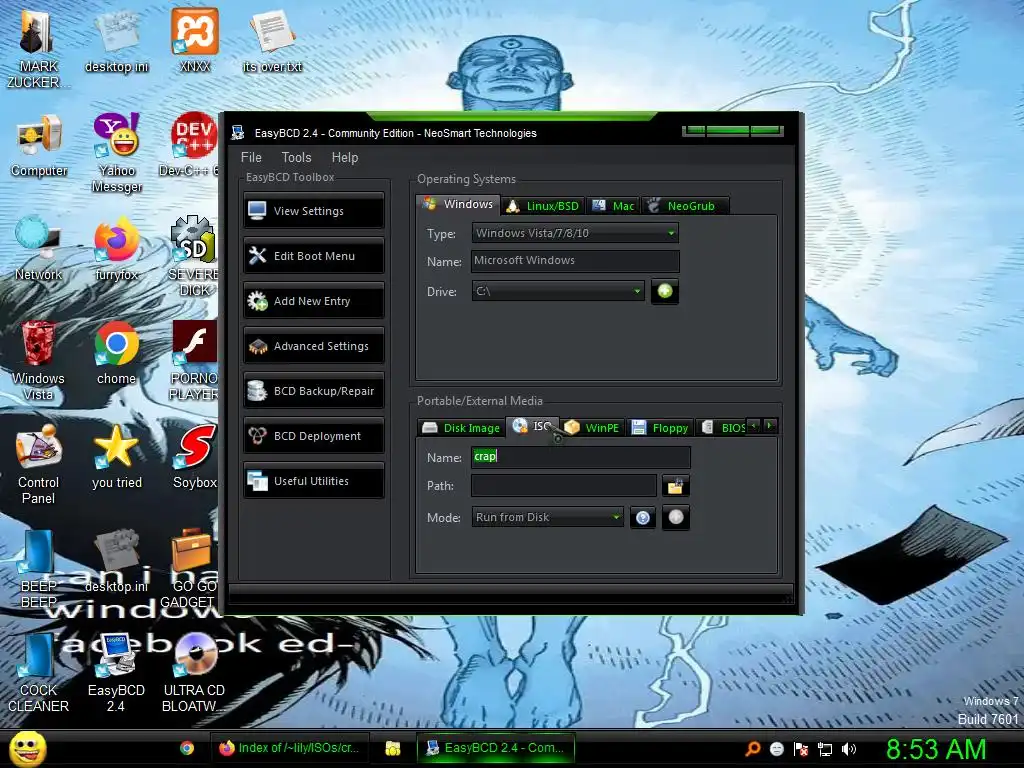Select the you tried star icon
Image resolution: width=1024 pixels, height=768 pixels.
[116, 457]
